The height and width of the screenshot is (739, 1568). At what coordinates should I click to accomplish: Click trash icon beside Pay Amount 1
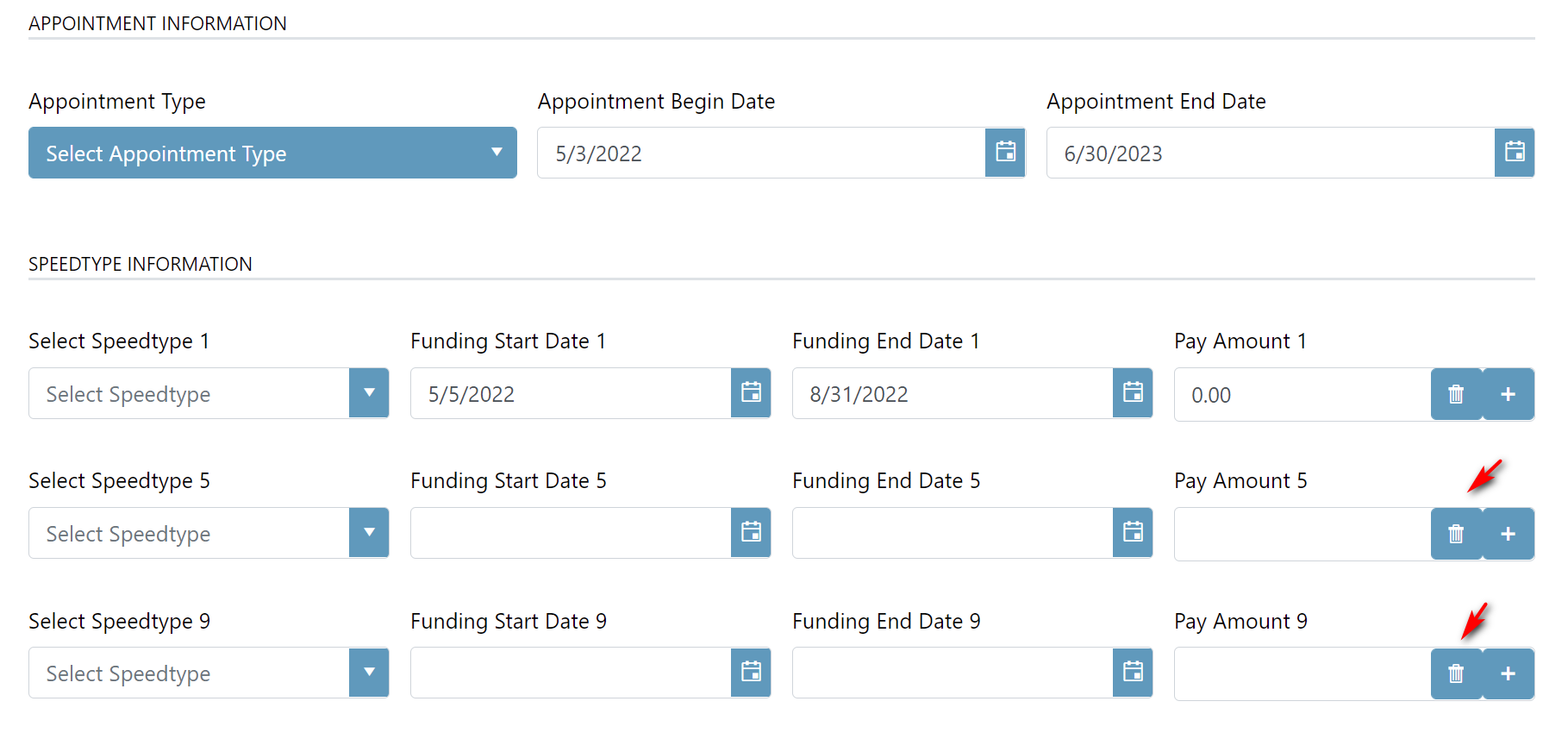(x=1456, y=394)
